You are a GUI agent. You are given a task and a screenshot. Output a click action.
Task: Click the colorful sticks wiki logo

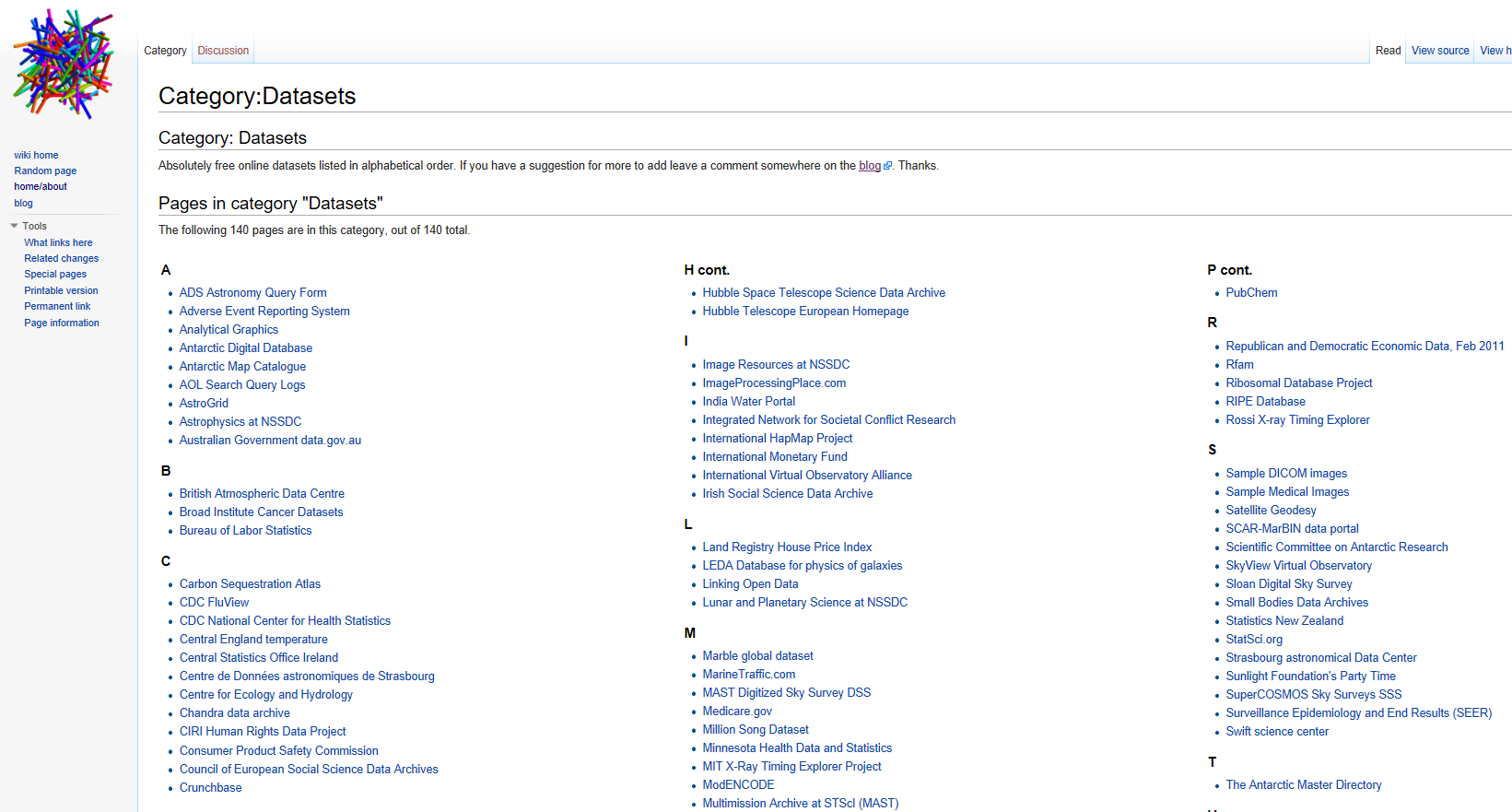(63, 65)
